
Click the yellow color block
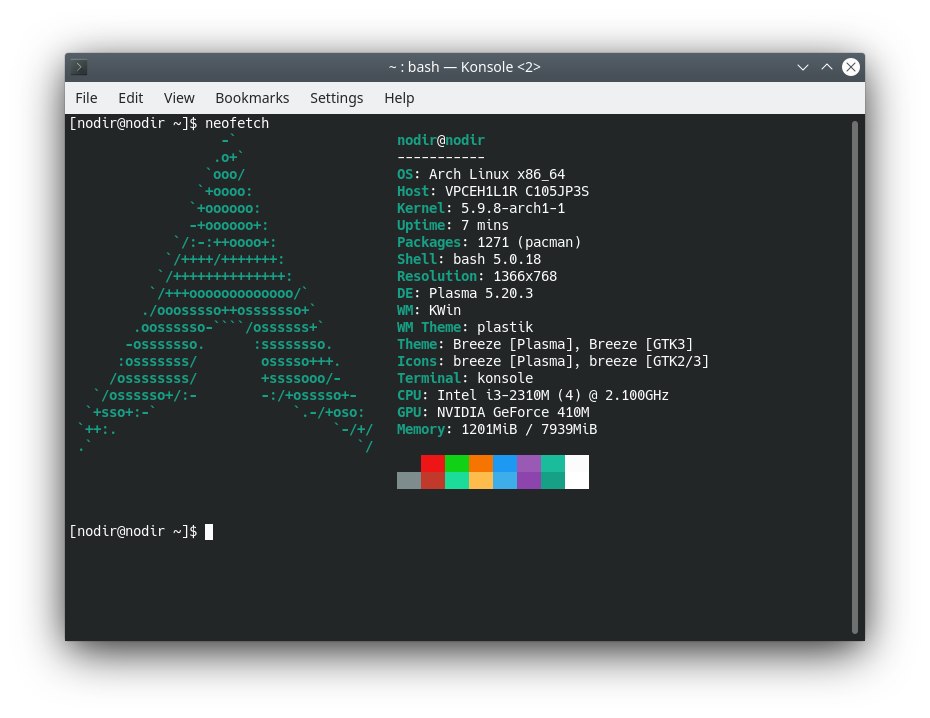[481, 481]
